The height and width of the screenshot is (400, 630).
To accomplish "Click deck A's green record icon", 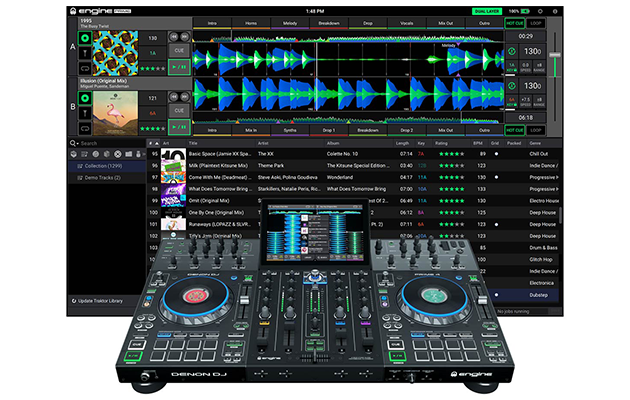I will (86, 38).
